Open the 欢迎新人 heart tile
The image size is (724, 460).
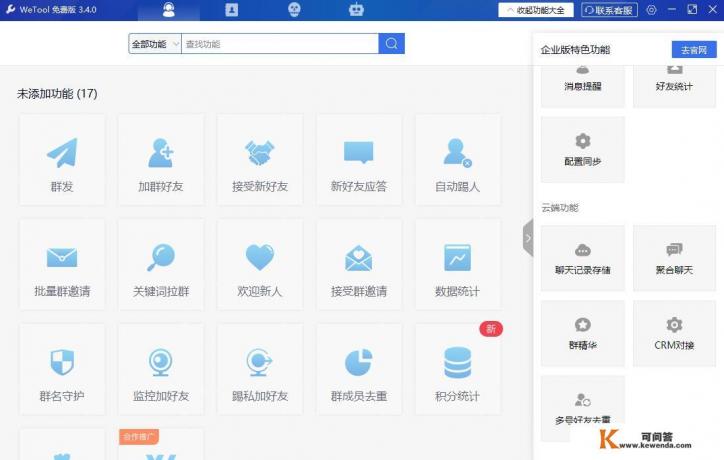coord(259,265)
